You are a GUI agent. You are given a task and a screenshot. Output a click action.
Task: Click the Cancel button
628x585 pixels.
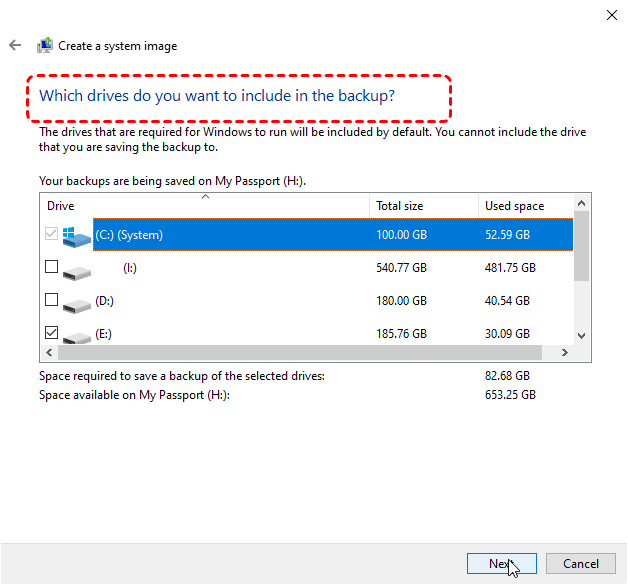[x=580, y=564]
